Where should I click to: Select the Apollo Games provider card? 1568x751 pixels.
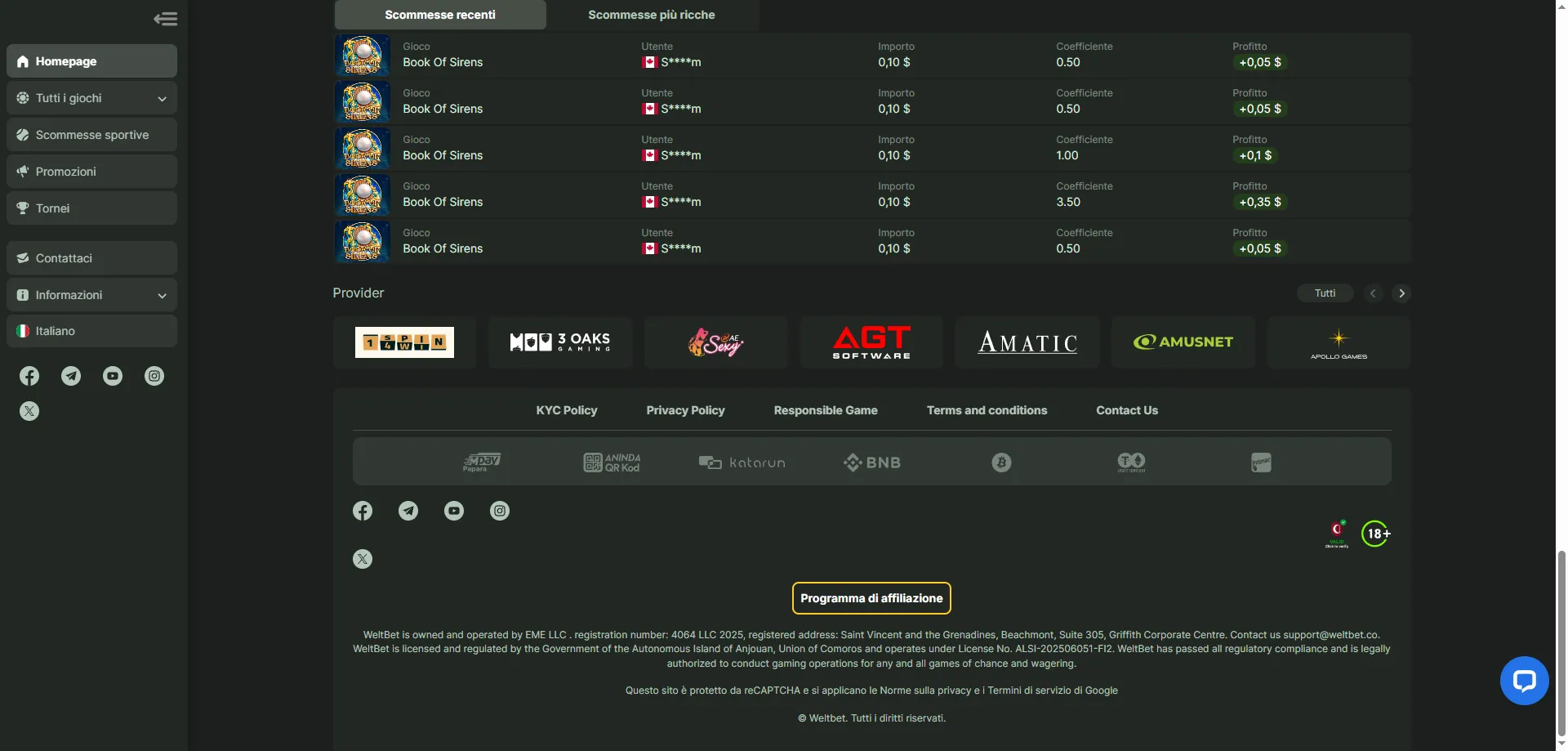click(1339, 342)
